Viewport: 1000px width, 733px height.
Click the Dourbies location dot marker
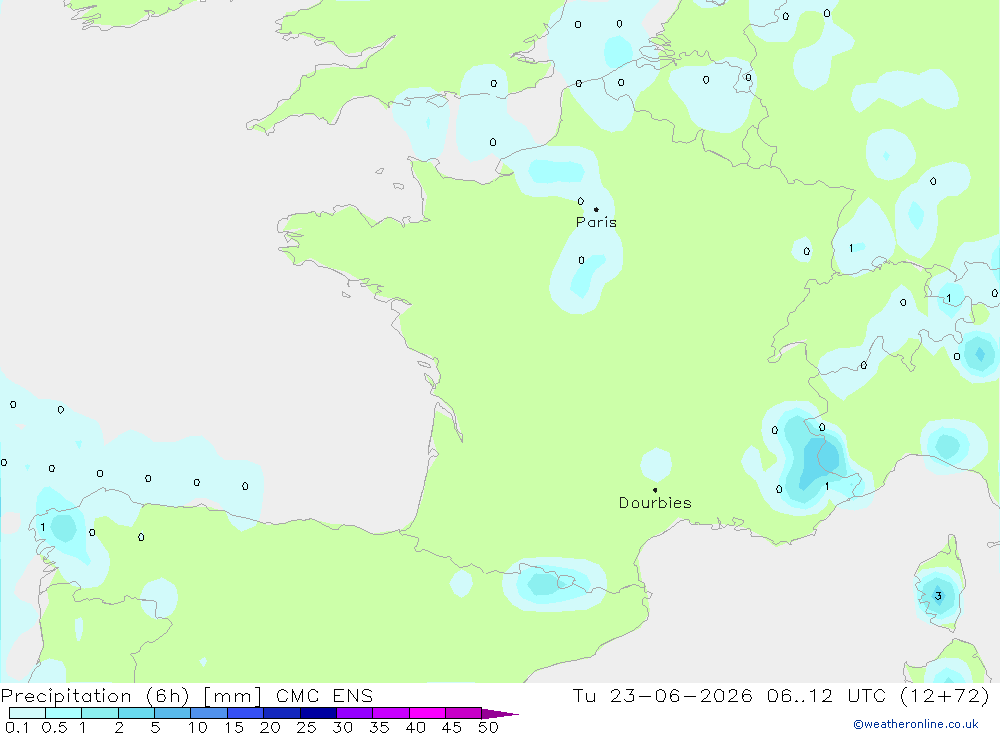pyautogui.click(x=655, y=490)
